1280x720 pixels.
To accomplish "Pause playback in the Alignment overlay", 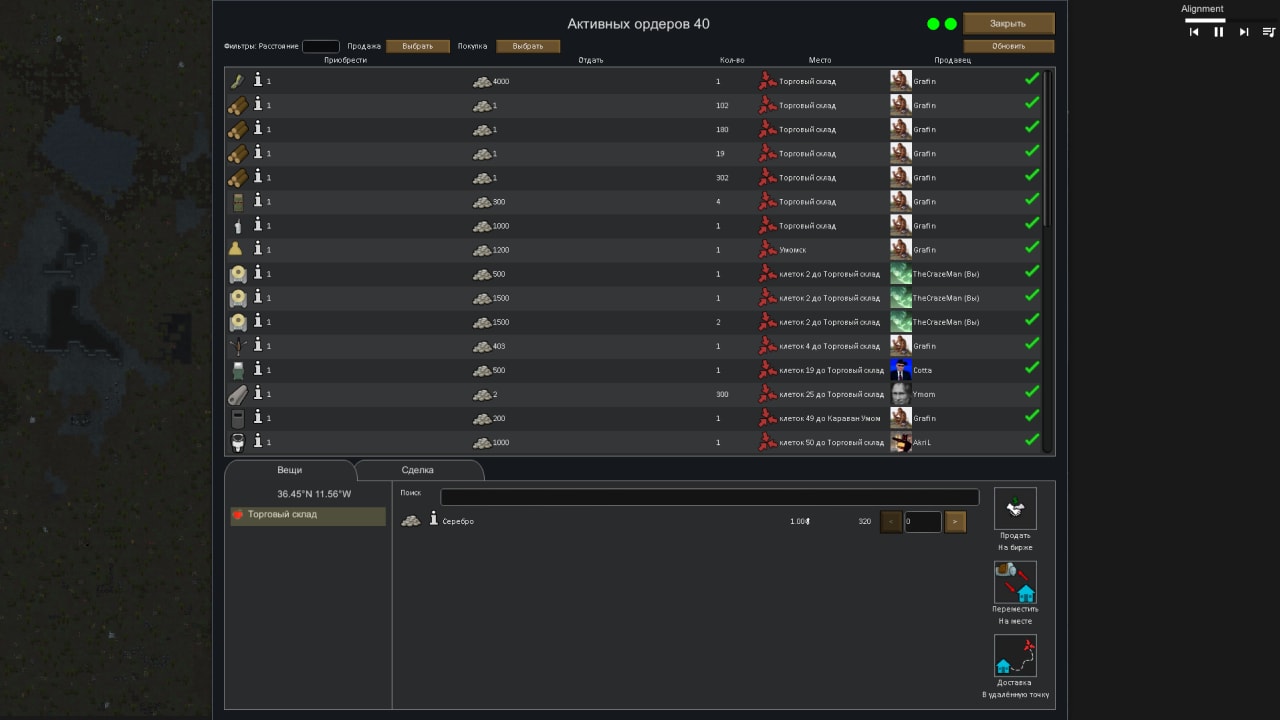I will click(x=1218, y=32).
